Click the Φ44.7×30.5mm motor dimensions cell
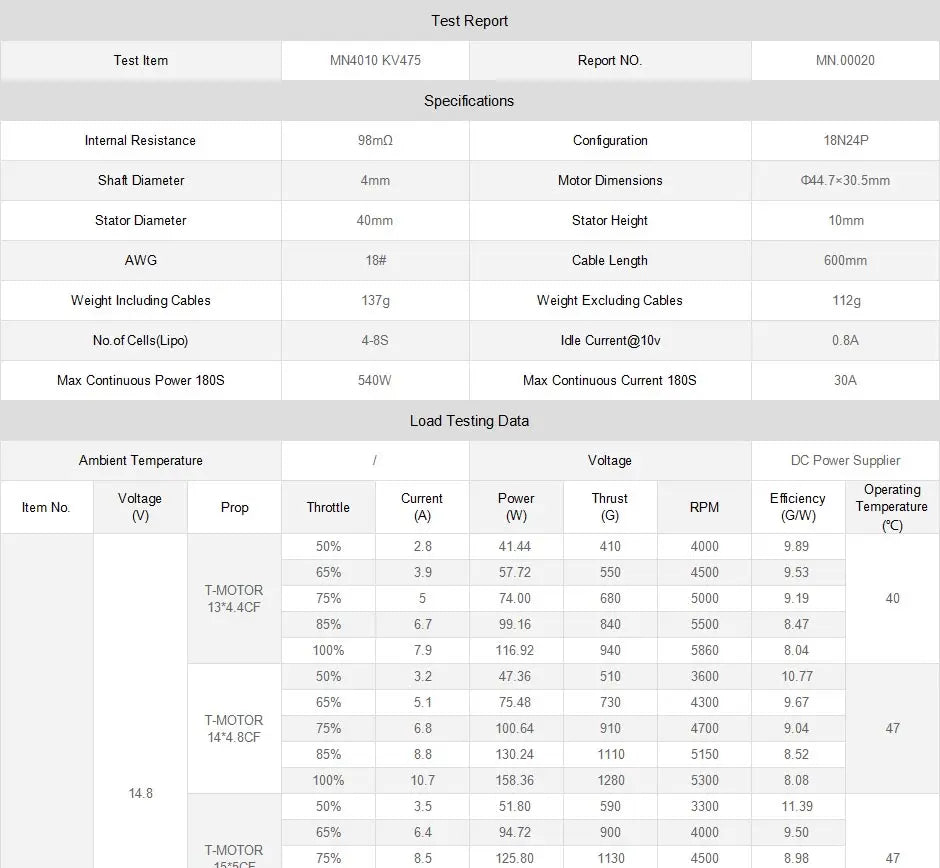This screenshot has height=868, width=940. tap(845, 181)
